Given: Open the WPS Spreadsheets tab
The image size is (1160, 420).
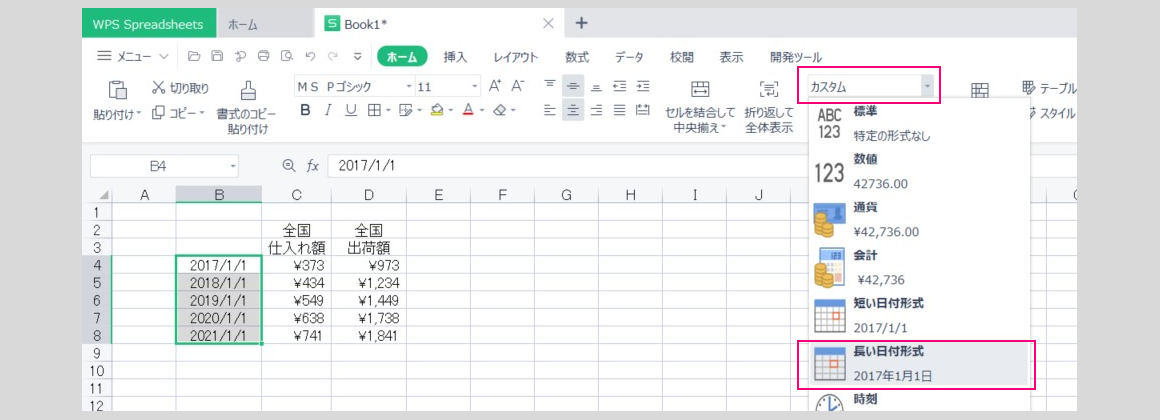Looking at the screenshot, I should (149, 24).
